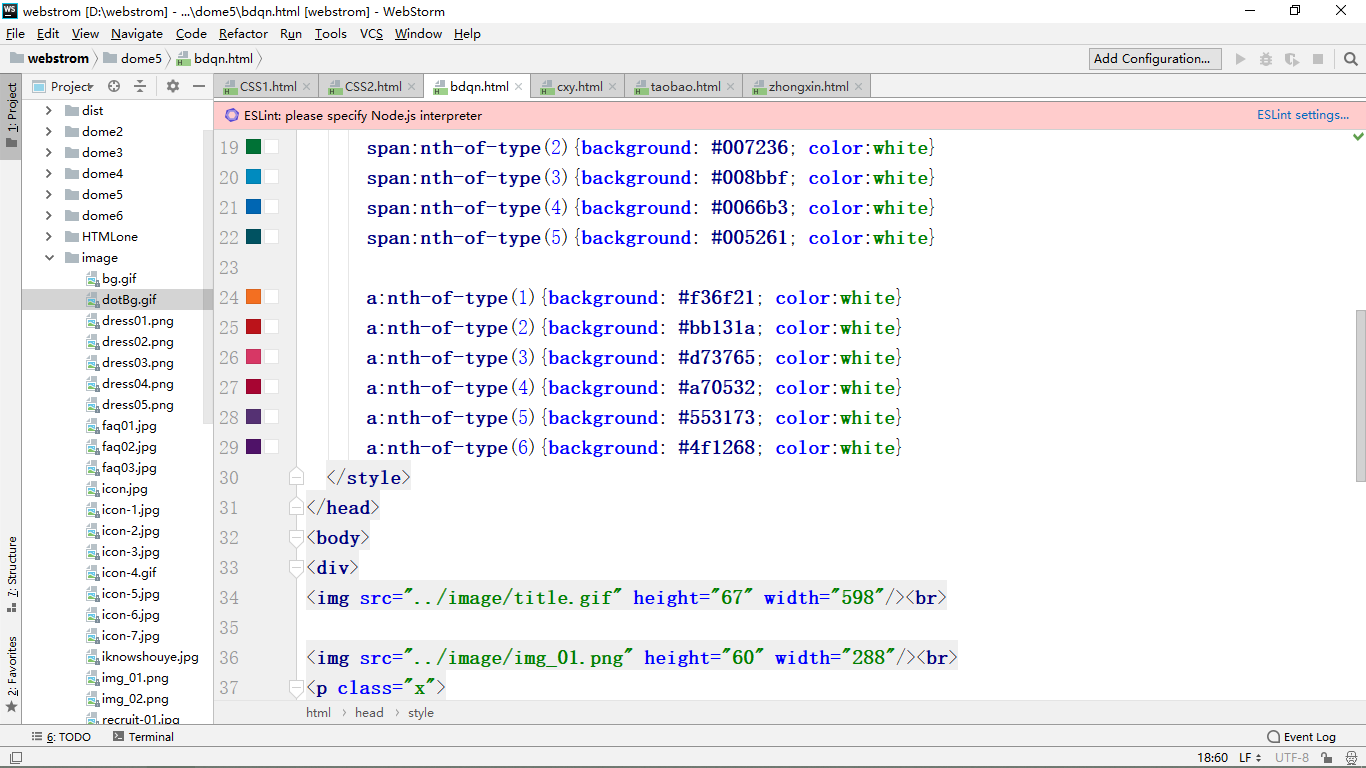Close the cxy.html tab

pyautogui.click(x=613, y=87)
